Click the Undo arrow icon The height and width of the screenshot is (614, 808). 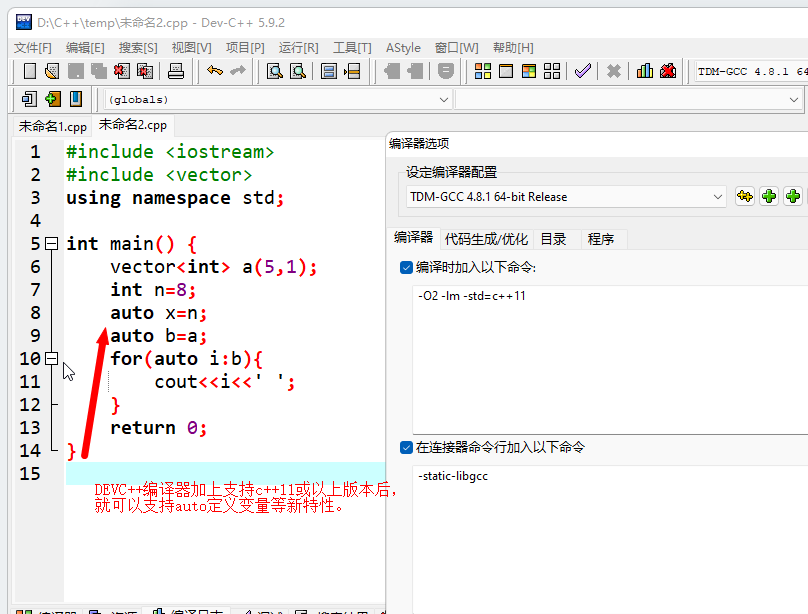coord(215,71)
